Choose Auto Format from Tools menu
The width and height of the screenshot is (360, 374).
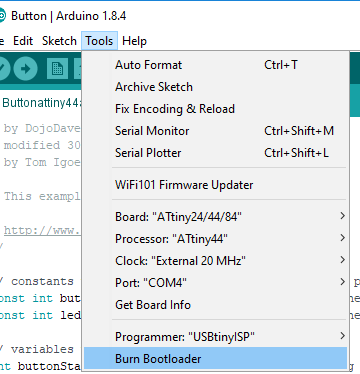point(215,65)
